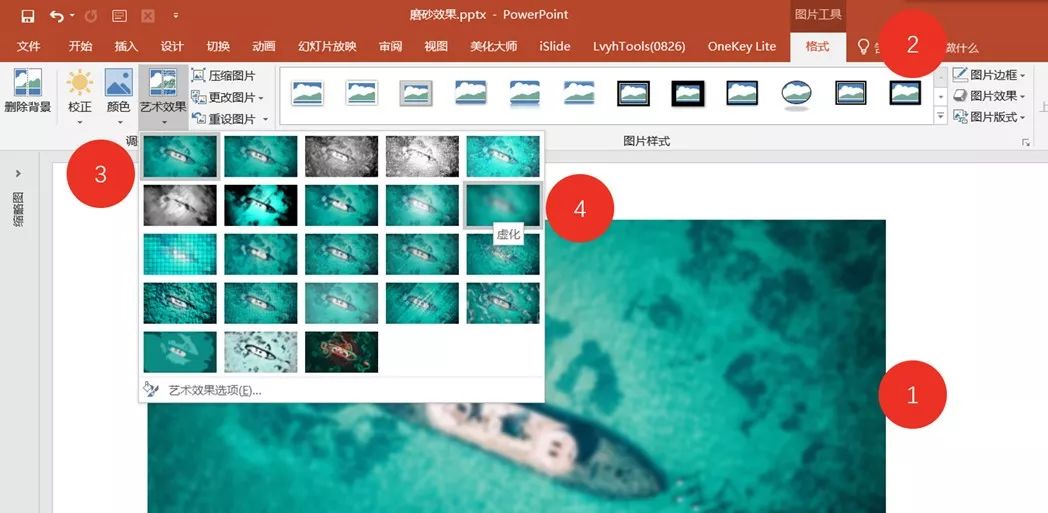Click the Save icon in title bar

pos(28,16)
